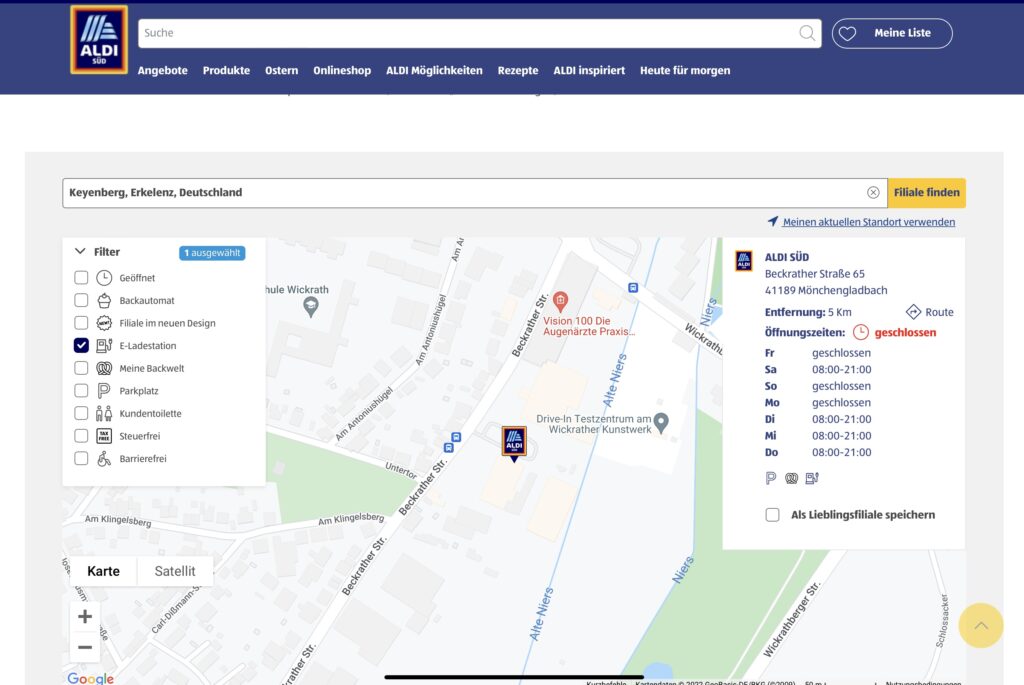
Task: Check the Barrierefrei filter
Action: [81, 458]
